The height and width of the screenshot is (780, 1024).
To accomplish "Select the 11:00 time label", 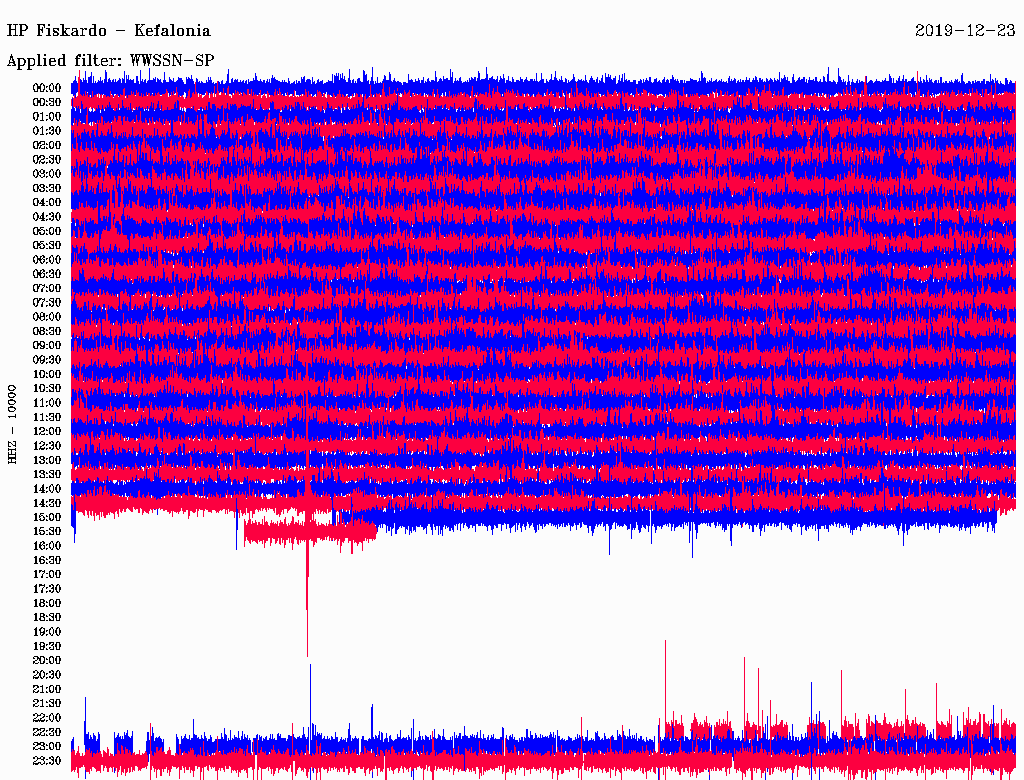I will [x=47, y=403].
